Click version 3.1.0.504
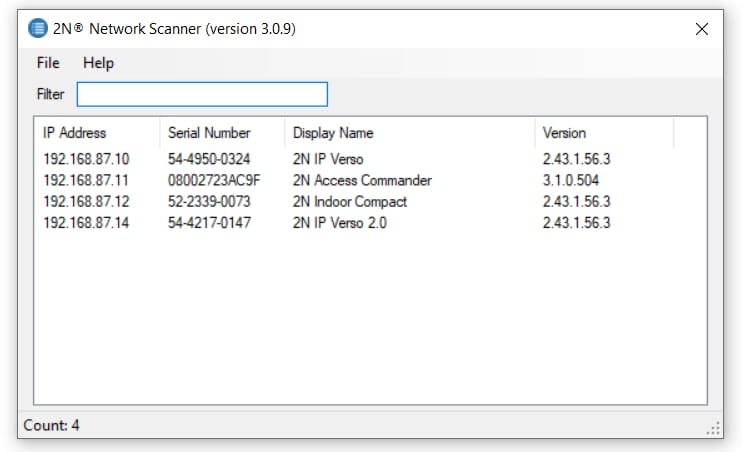The width and height of the screenshot is (742, 452). (x=571, y=180)
